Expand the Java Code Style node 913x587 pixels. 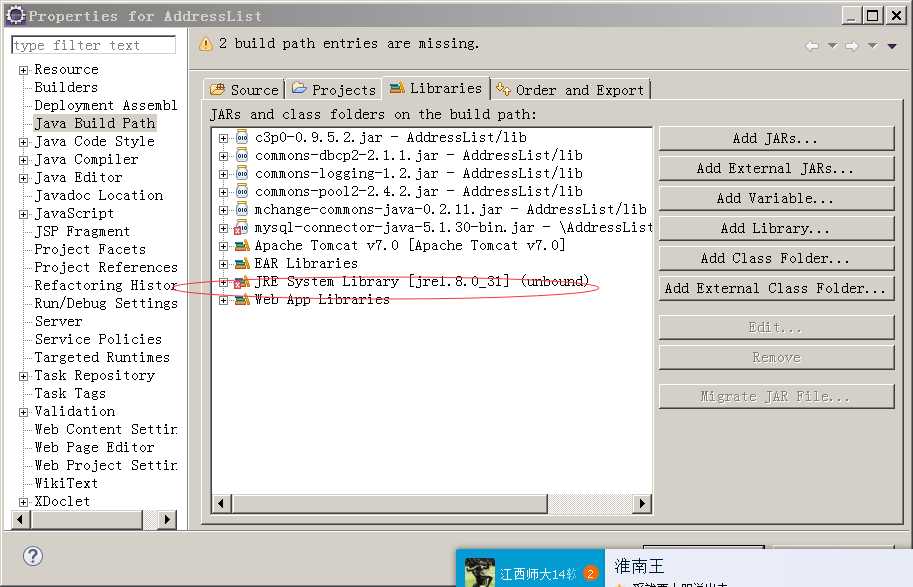(x=23, y=143)
